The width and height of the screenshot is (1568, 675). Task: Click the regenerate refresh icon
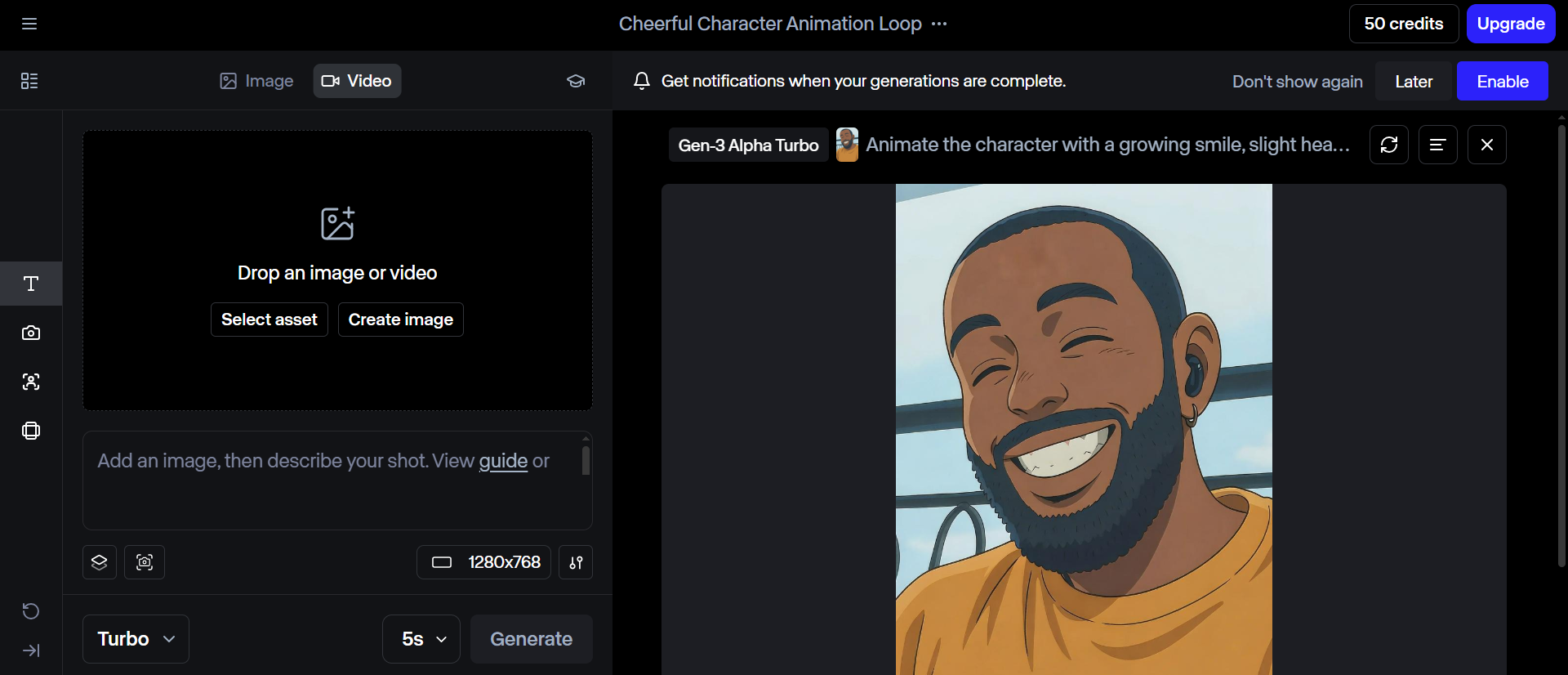1388,145
